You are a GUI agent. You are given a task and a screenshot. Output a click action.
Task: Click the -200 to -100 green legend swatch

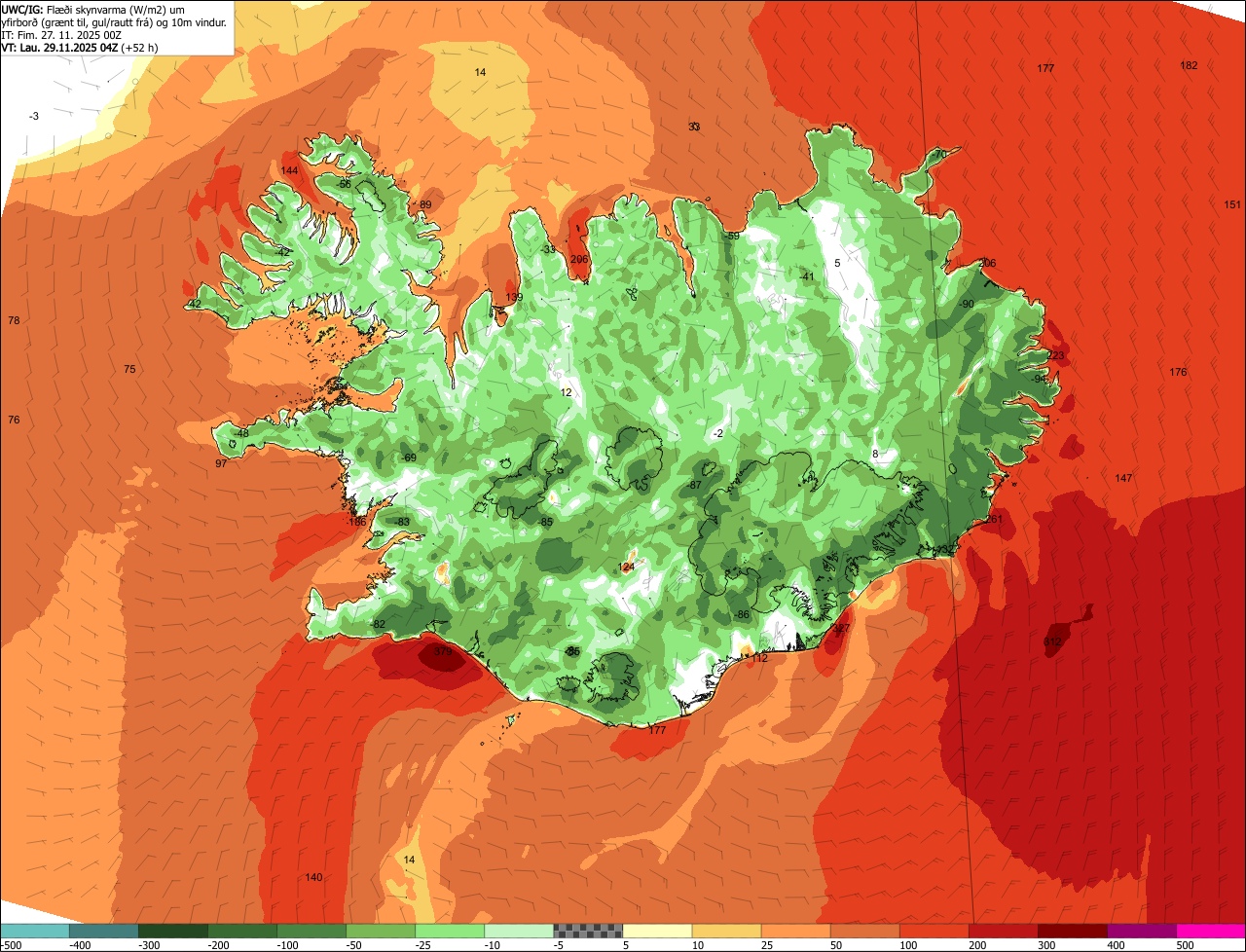(x=241, y=931)
